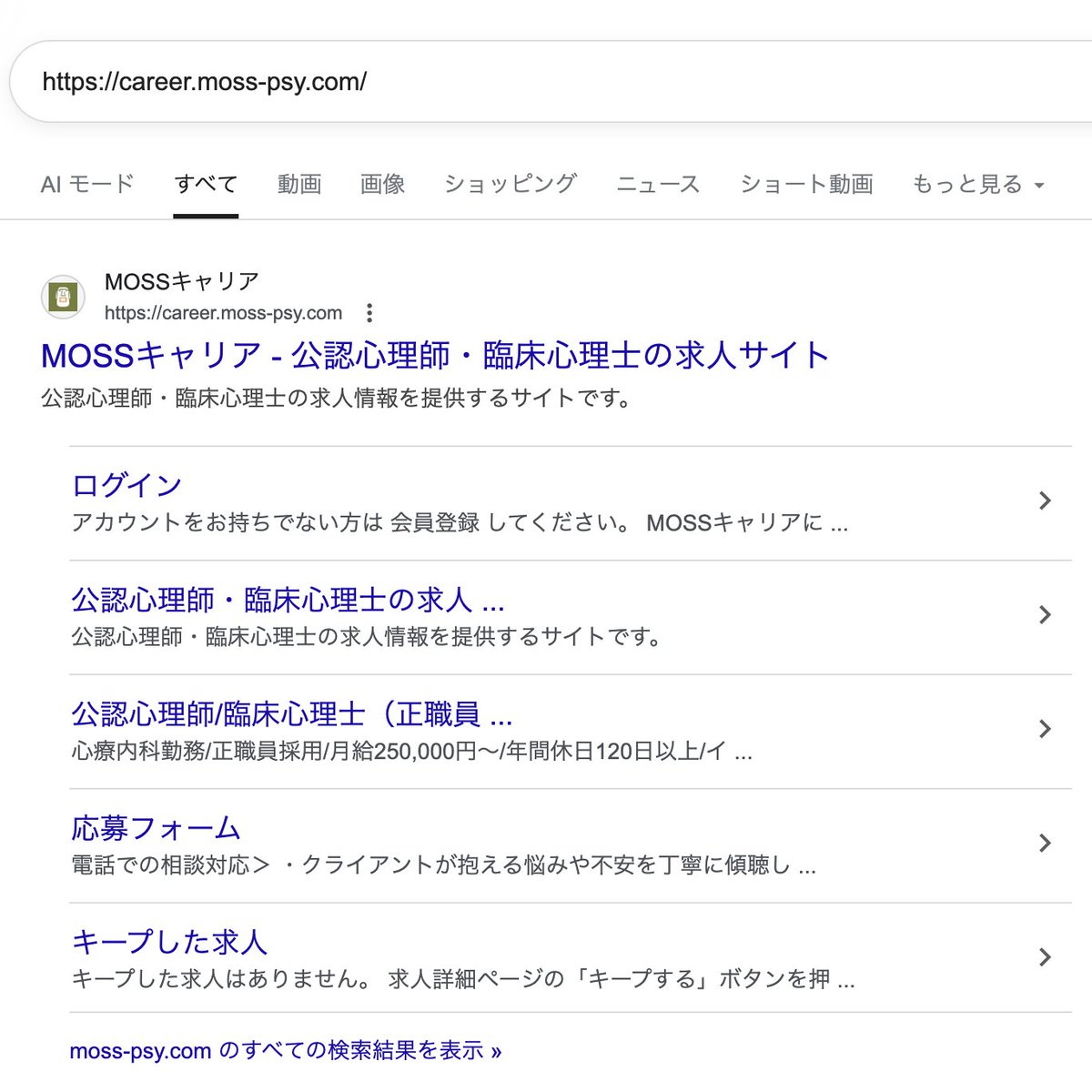Screen dimensions: 1092x1092
Task: Click the MOSSキャリア site favicon
Action: click(63, 297)
